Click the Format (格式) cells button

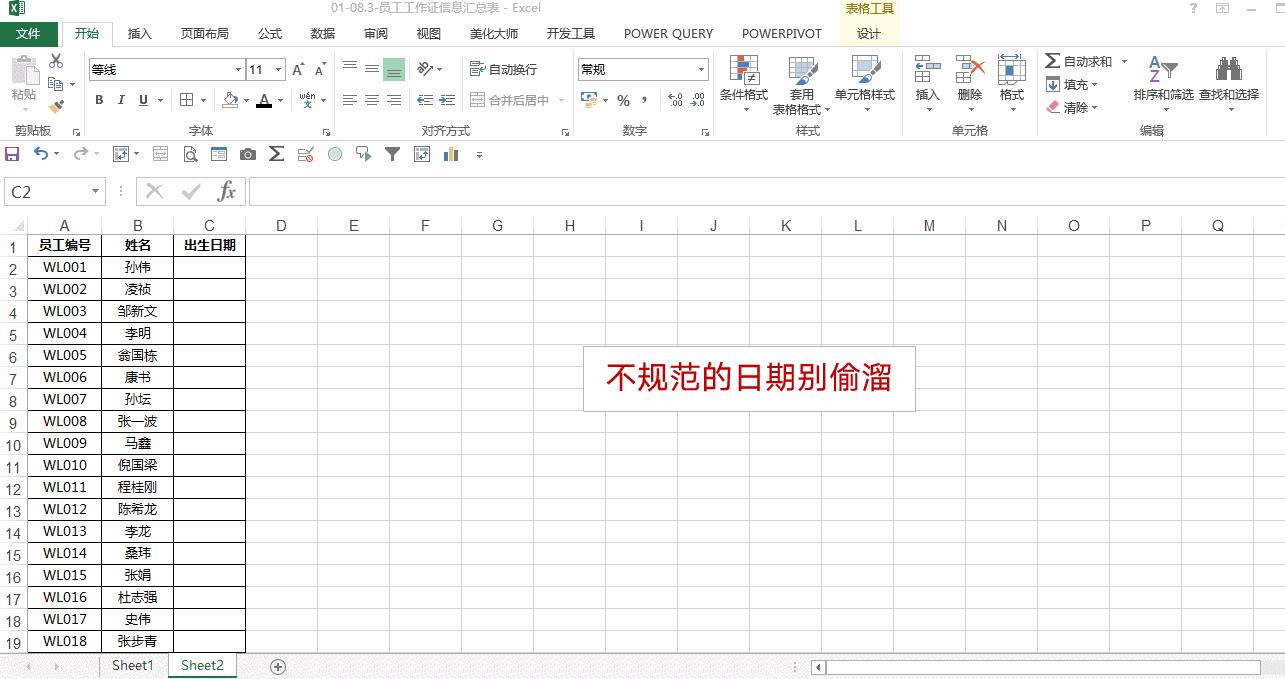click(1012, 82)
